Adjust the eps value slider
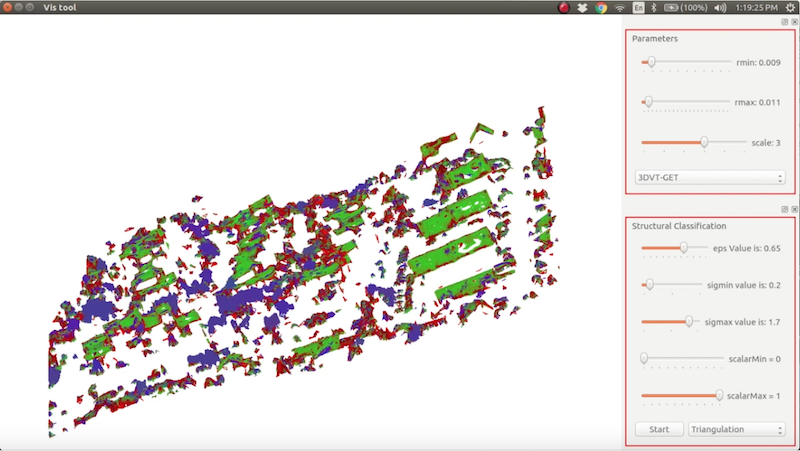 point(674,248)
